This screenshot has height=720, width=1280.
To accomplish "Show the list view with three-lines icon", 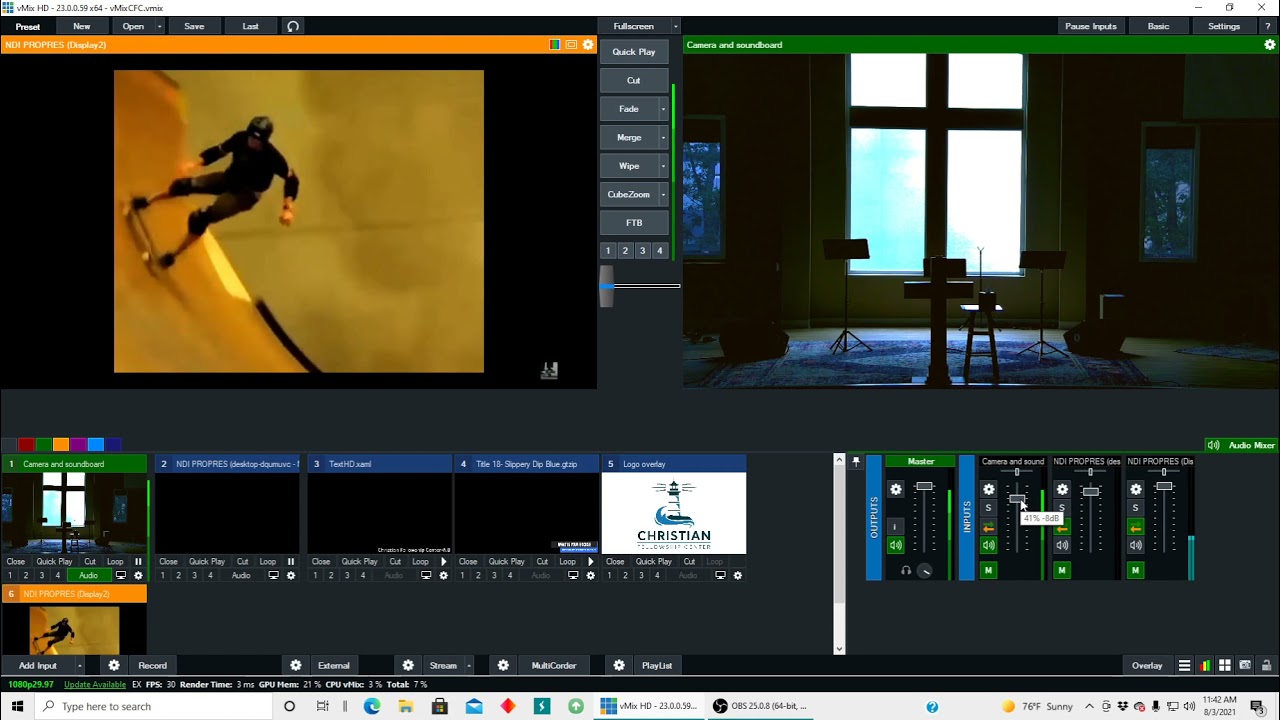I will click(x=1184, y=666).
